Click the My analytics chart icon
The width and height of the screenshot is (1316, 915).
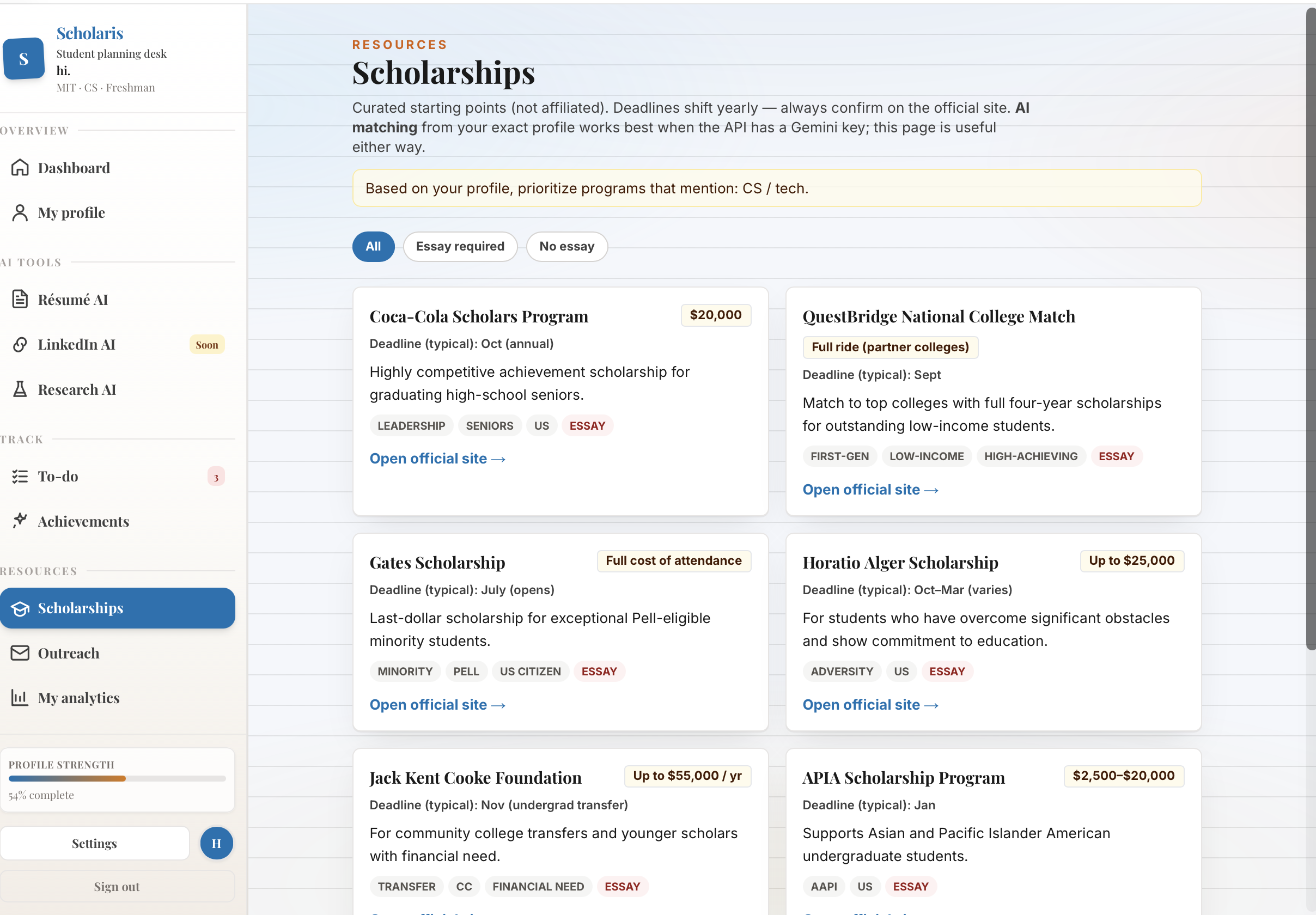coord(20,697)
